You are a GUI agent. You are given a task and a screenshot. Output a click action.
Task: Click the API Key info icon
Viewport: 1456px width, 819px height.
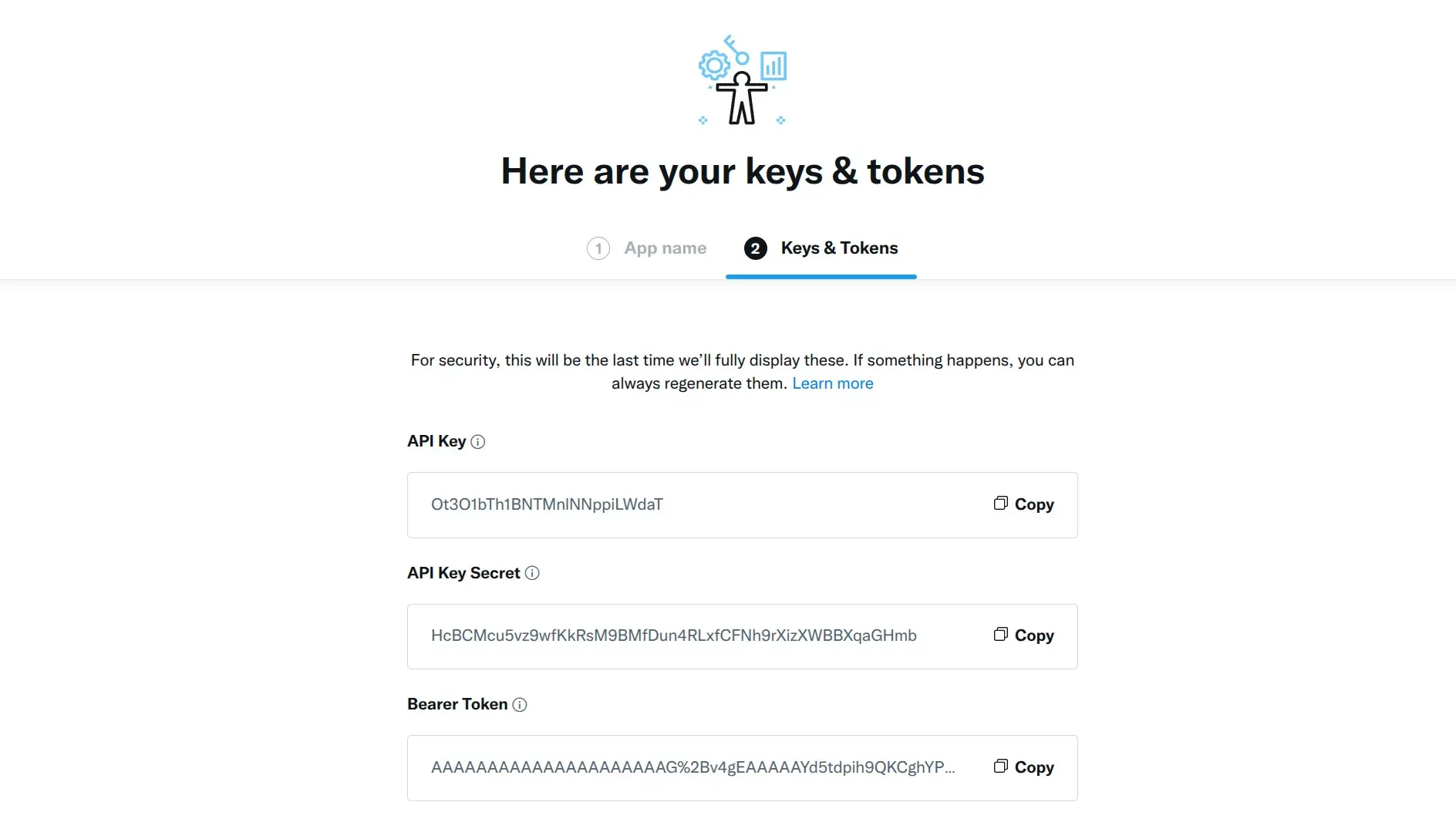pyautogui.click(x=478, y=442)
